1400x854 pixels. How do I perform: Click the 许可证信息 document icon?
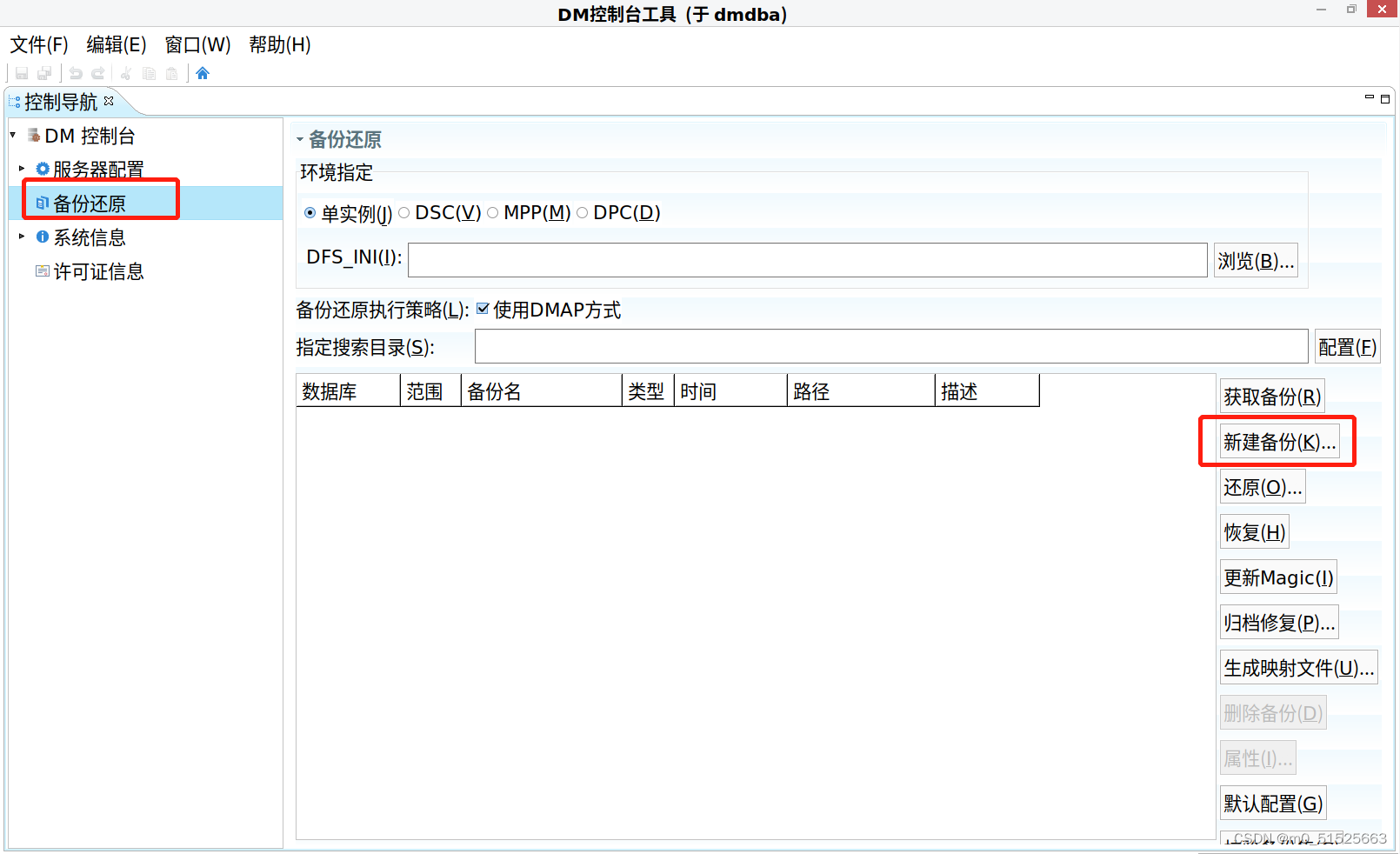(43, 271)
